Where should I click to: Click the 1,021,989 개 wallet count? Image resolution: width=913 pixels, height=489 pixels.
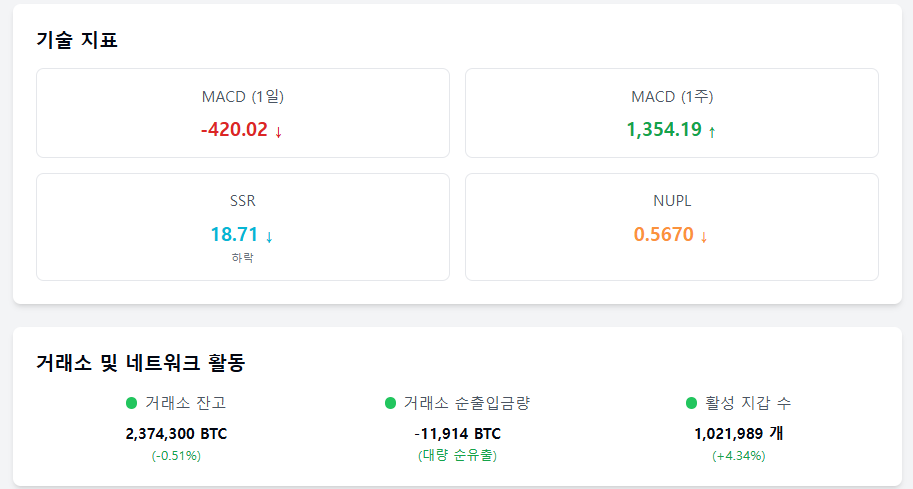pos(738,434)
